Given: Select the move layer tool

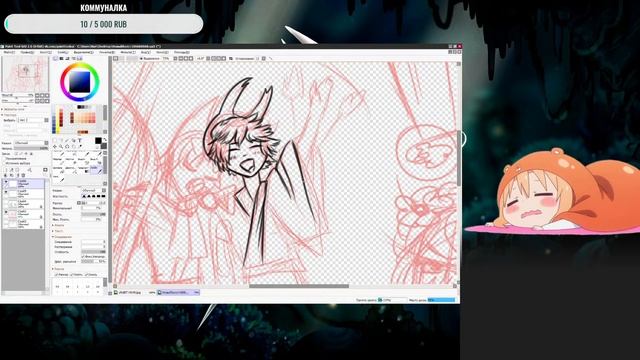Looking at the screenshot, I should click(x=55, y=147).
